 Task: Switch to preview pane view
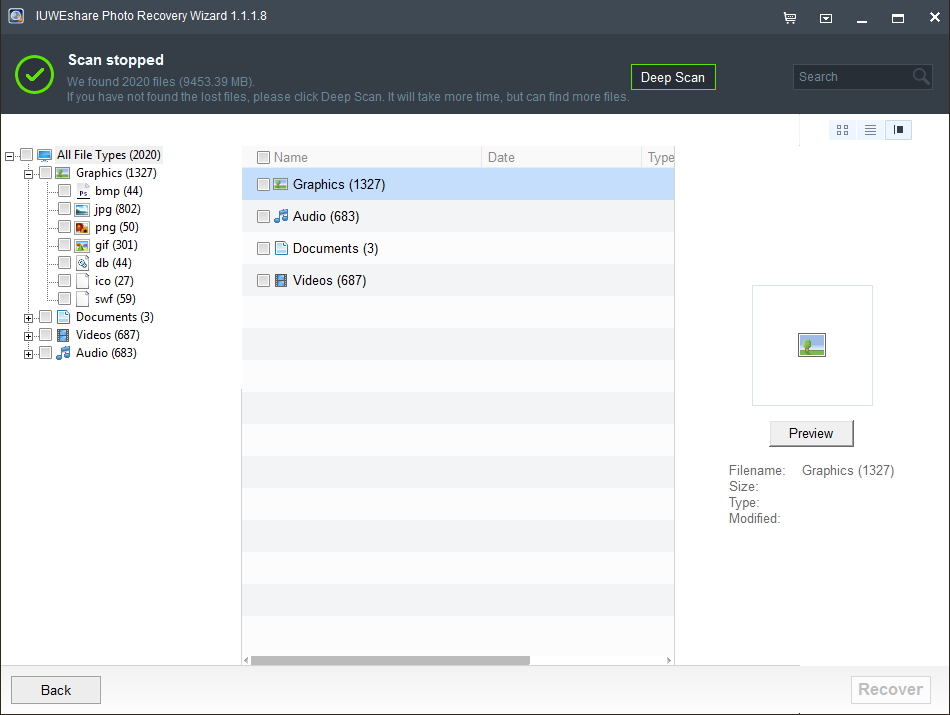(x=899, y=130)
